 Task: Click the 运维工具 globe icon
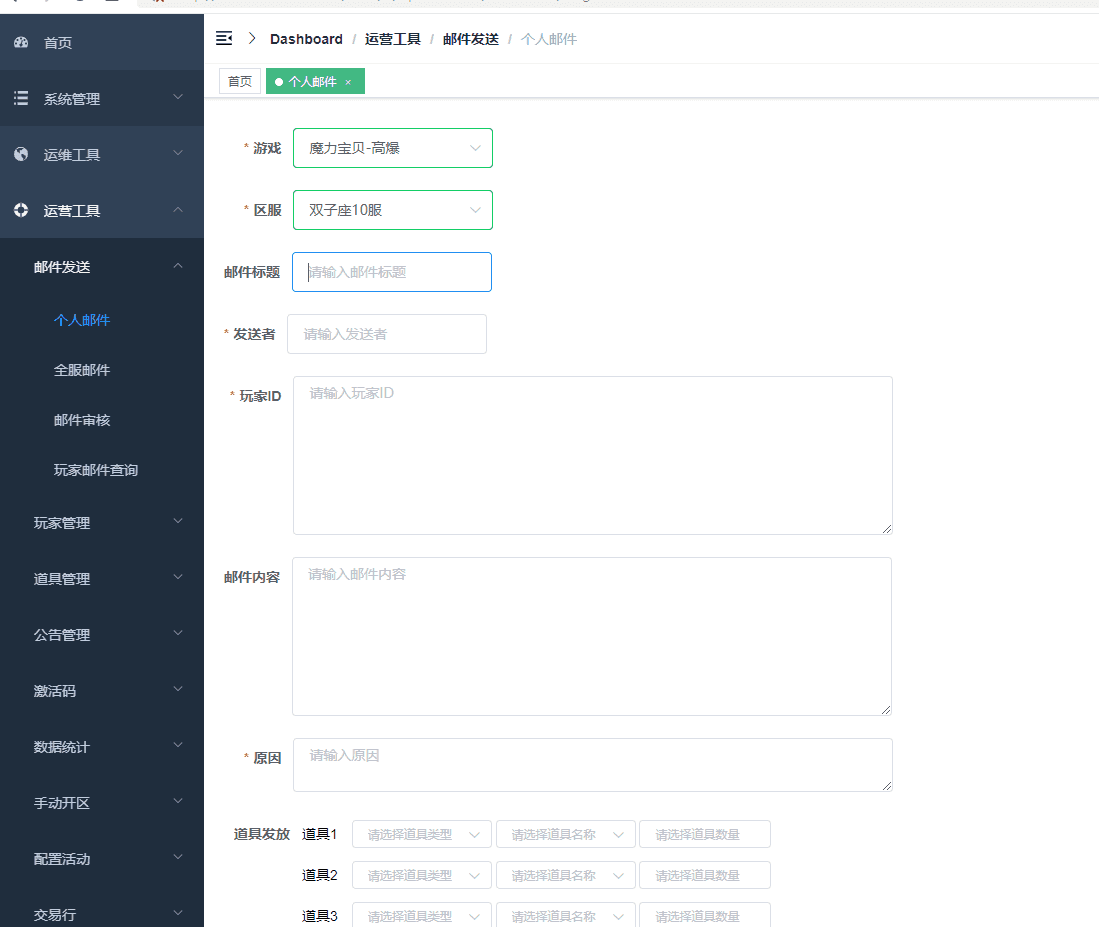click(21, 154)
